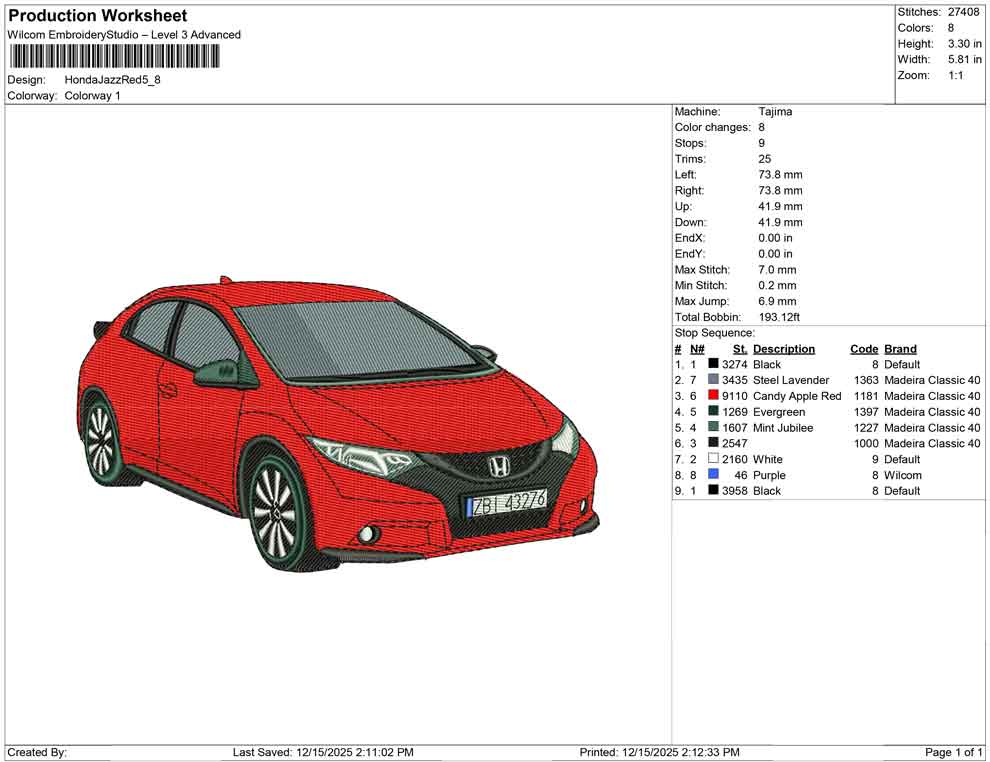Click the White thread chip in stop 7
This screenshot has width=990, height=762.
click(713, 459)
